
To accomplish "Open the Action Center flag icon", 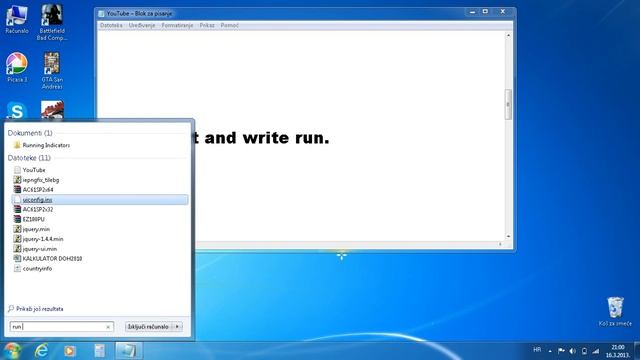I will click(561, 351).
